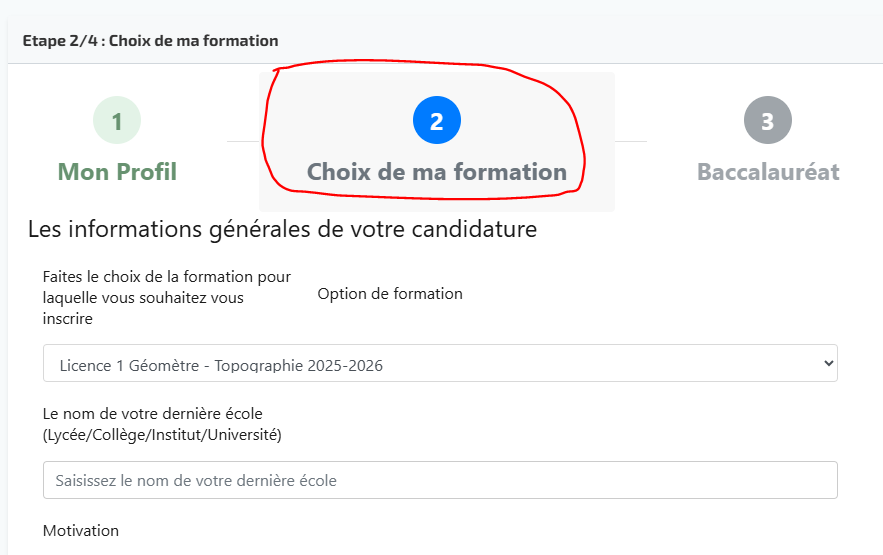
Task: Jump to the Baccalauréat step
Action: point(767,172)
